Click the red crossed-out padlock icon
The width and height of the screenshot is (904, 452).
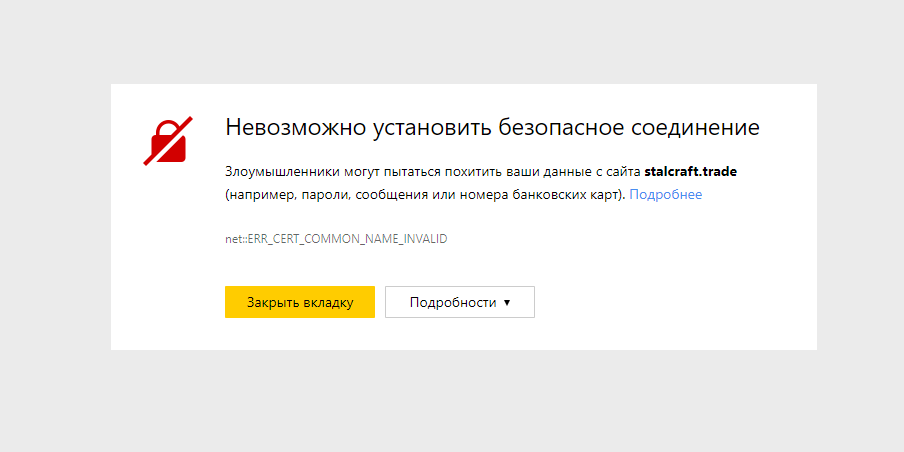(x=168, y=141)
